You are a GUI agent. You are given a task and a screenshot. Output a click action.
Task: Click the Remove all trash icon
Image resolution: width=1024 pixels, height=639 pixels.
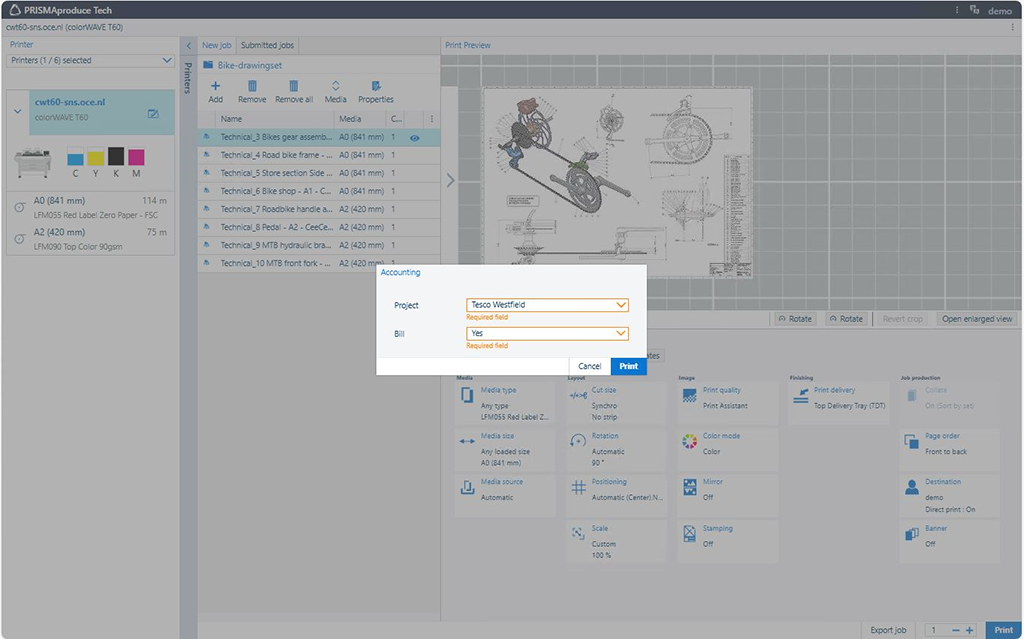(294, 87)
